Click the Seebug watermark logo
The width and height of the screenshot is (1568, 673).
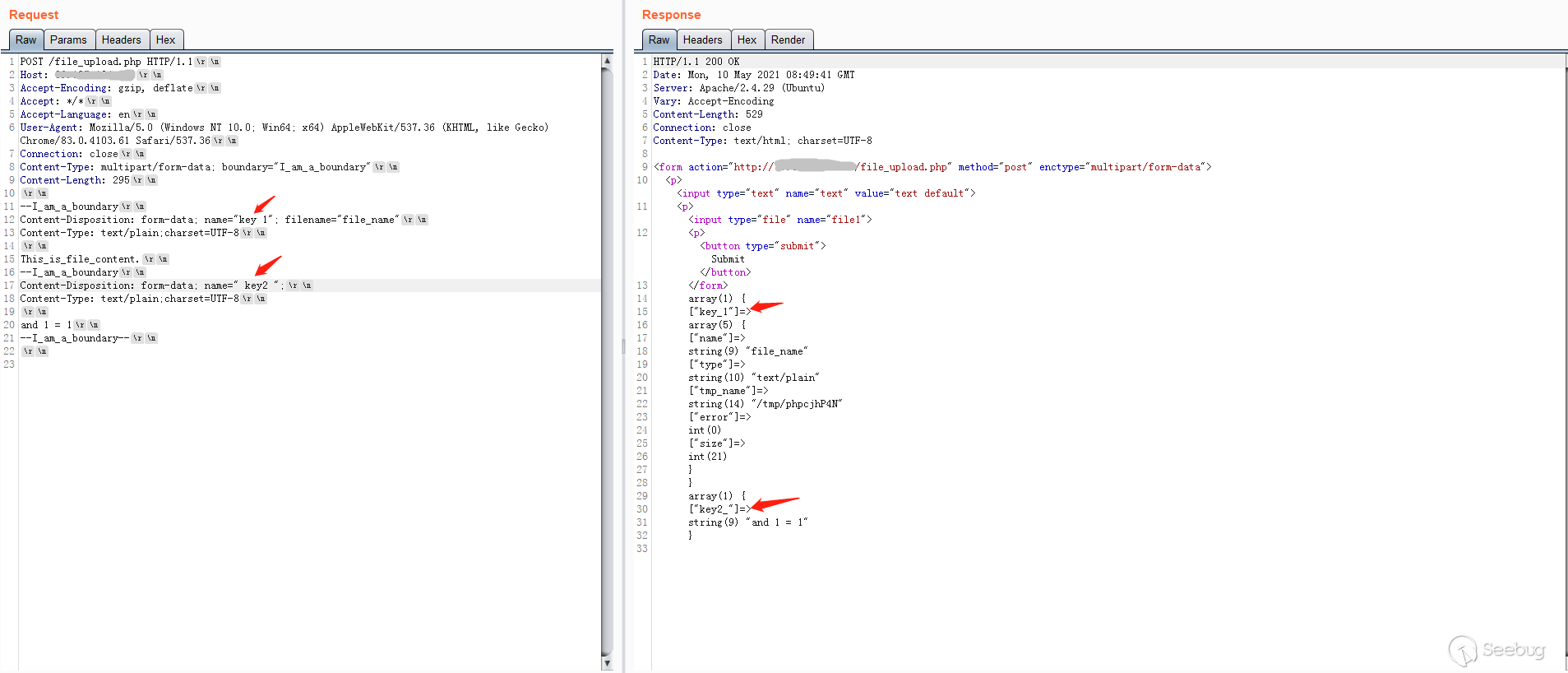click(x=1496, y=651)
